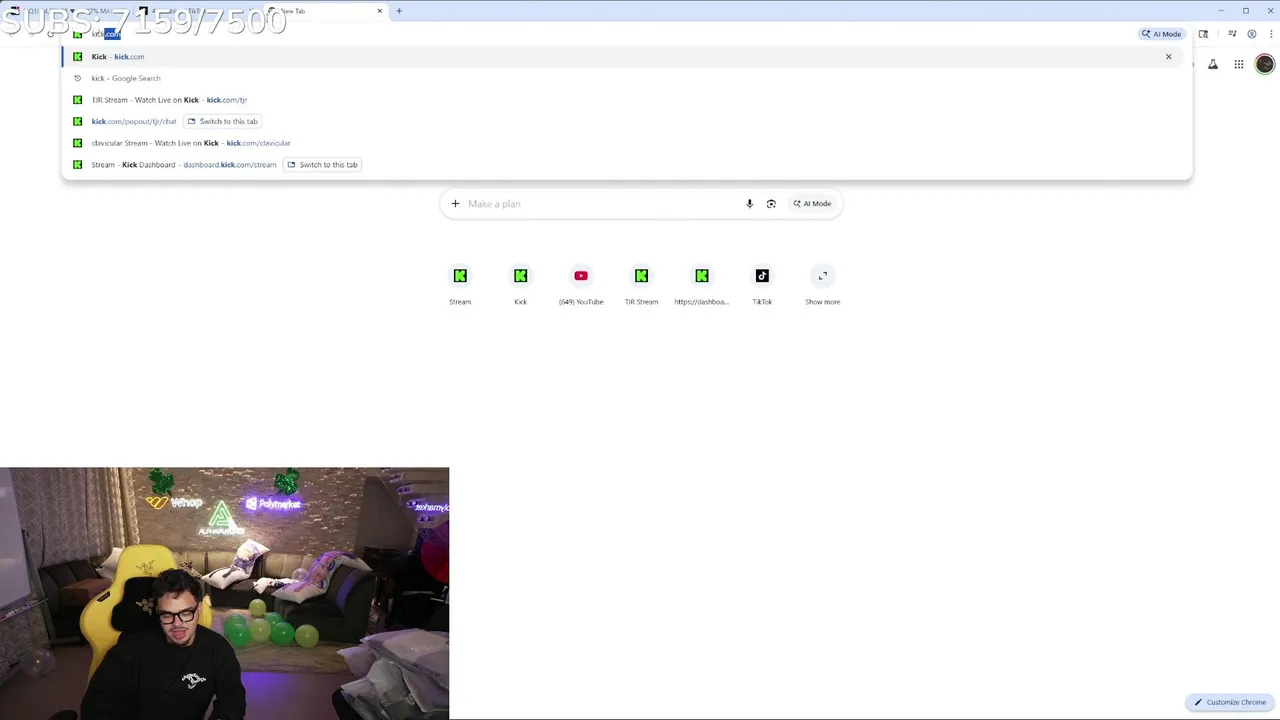
Task: Expand shortcuts with Show more
Action: [x=823, y=284]
